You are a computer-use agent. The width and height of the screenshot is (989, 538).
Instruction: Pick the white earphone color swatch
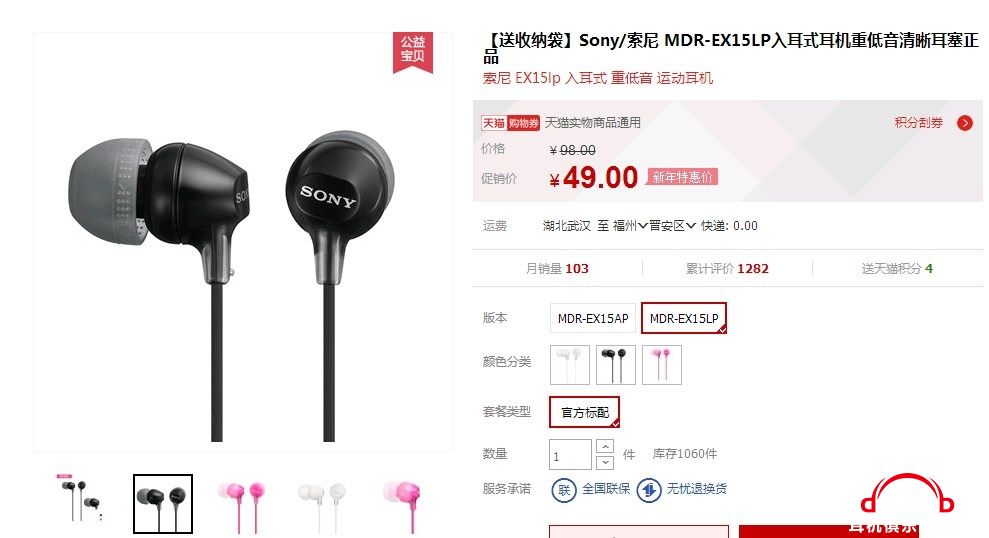tap(570, 365)
